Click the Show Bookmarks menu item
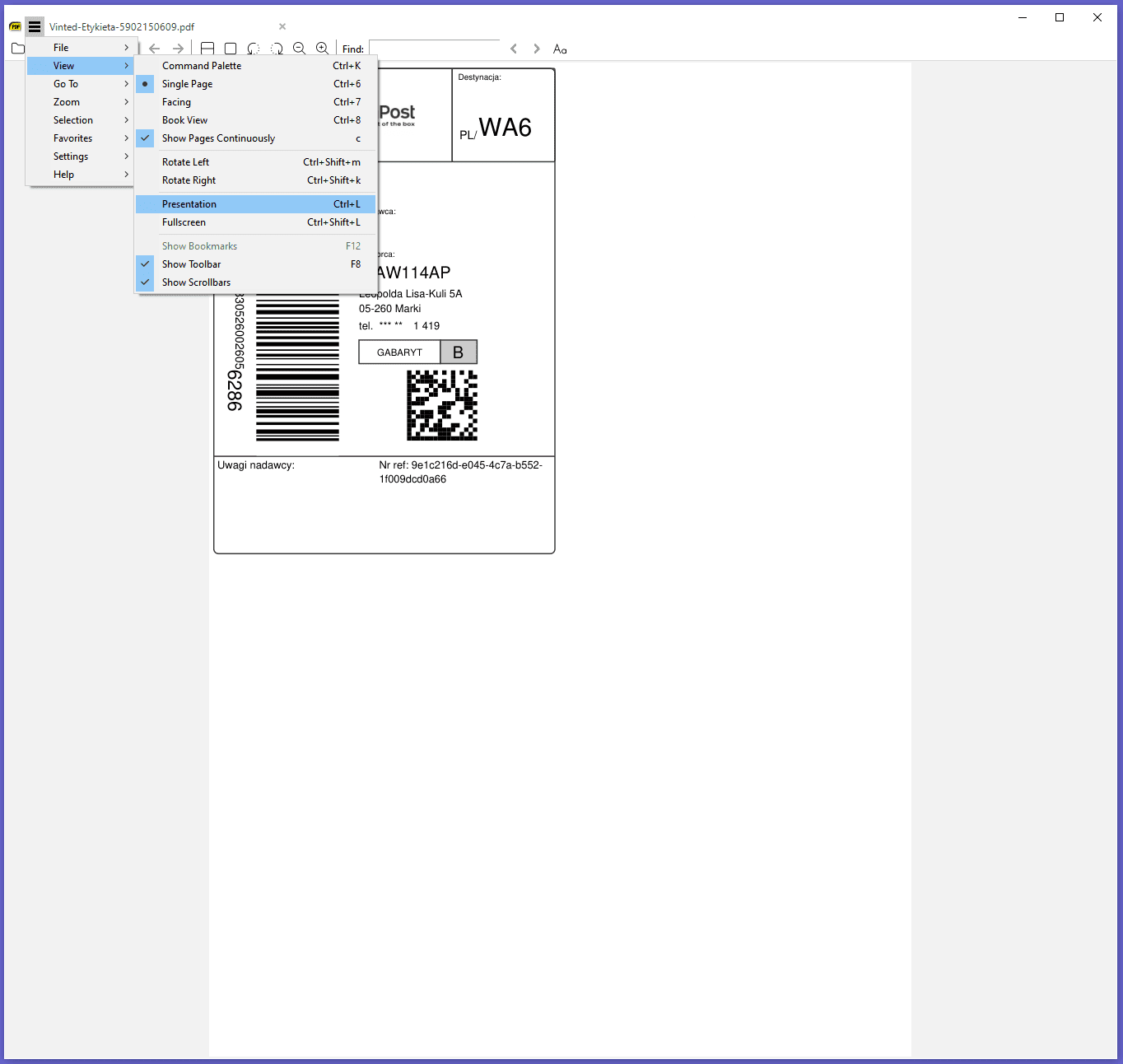Screen dimensions: 1123x1064 [x=255, y=246]
